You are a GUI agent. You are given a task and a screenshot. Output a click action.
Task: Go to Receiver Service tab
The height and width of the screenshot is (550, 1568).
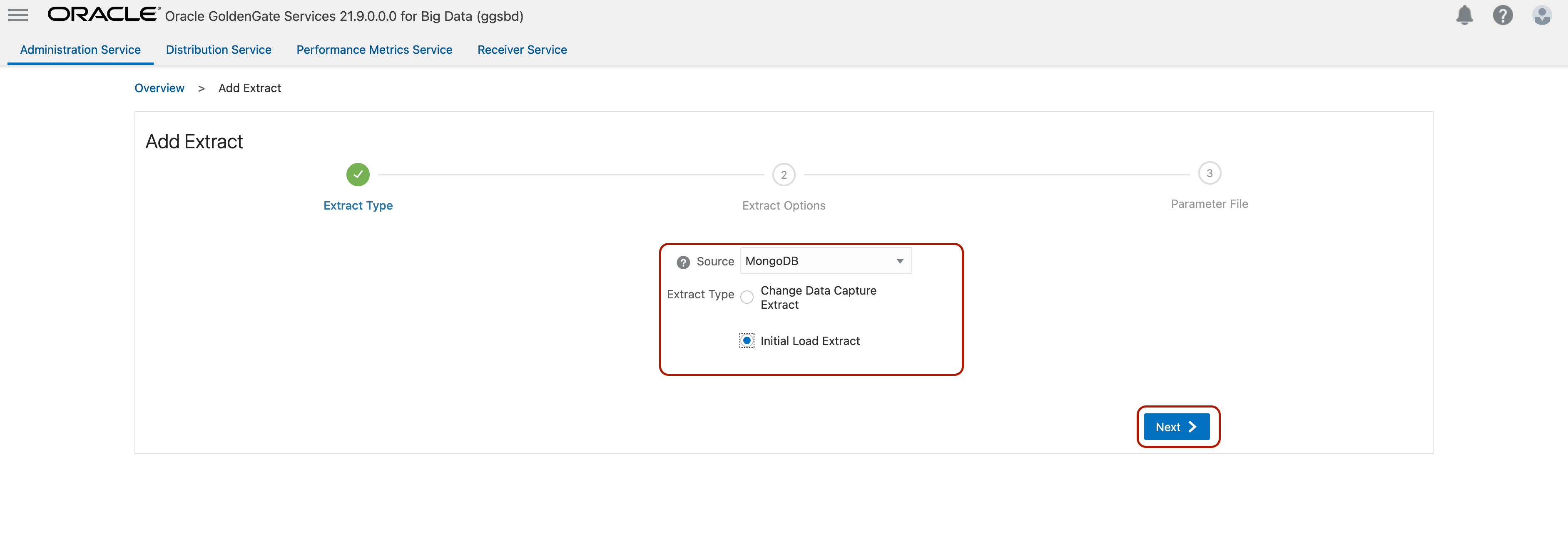[x=522, y=50]
